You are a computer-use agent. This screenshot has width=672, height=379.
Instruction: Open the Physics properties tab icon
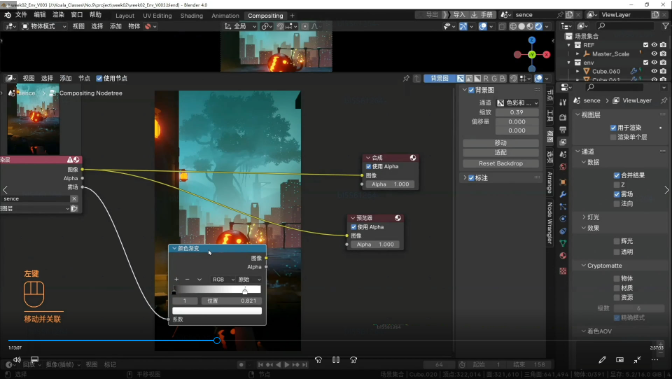click(563, 219)
